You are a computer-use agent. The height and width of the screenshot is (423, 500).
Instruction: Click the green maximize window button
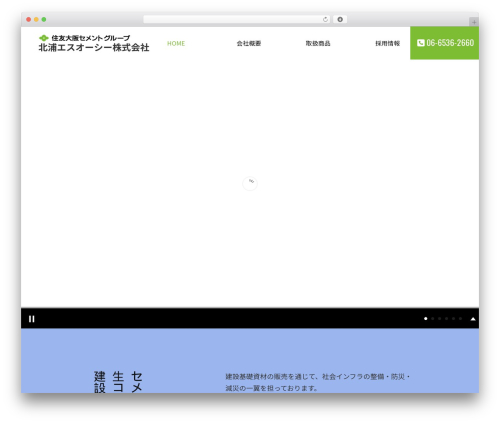point(44,19)
